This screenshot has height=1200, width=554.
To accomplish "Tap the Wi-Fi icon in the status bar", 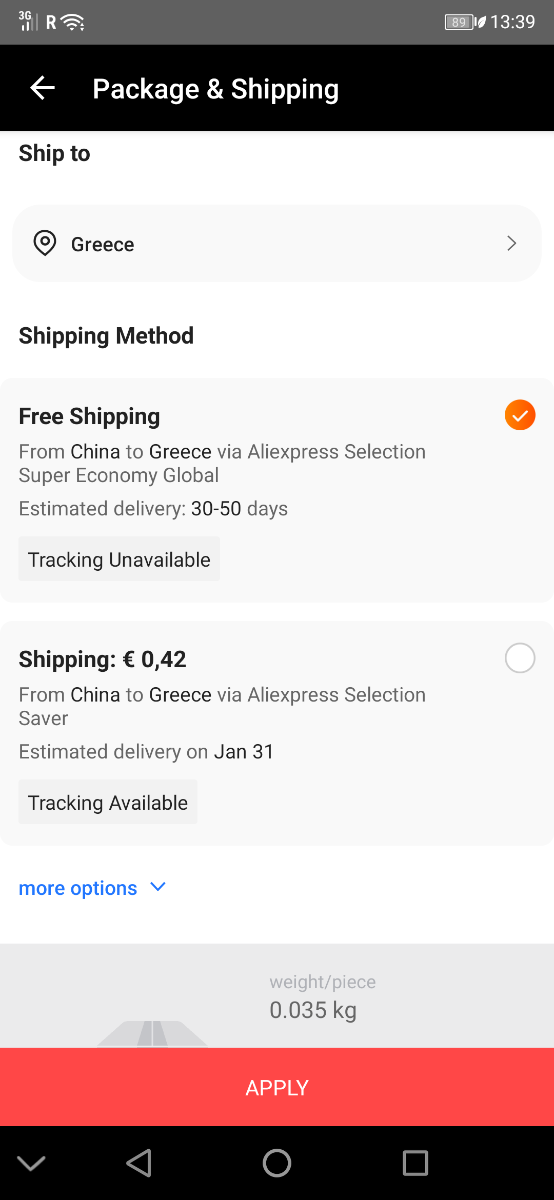I will coord(73,22).
